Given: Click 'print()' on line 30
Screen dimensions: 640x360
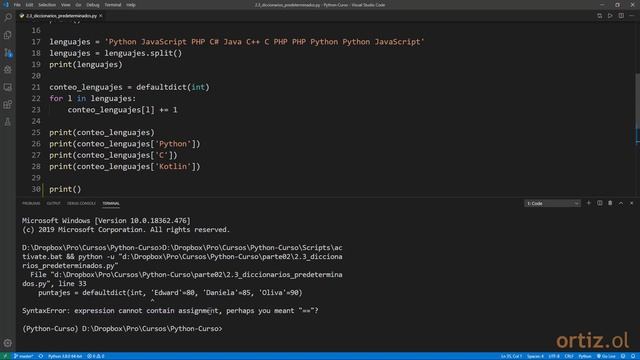Looking at the screenshot, I should point(65,189).
